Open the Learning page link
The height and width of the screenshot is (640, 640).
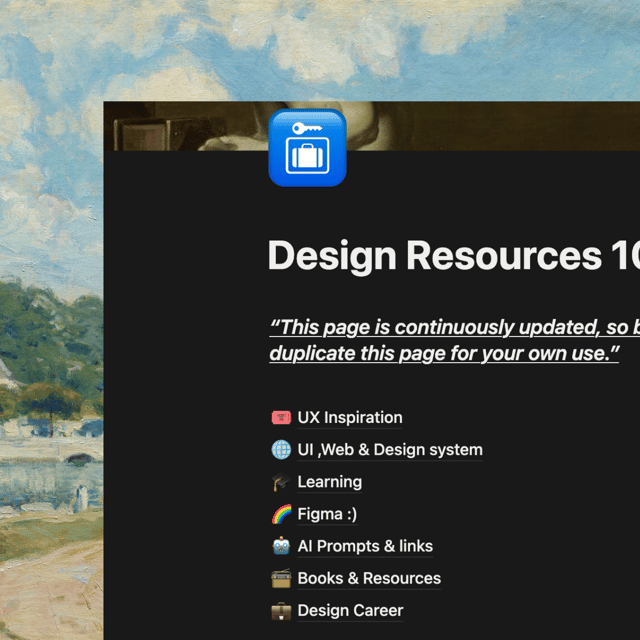329,482
